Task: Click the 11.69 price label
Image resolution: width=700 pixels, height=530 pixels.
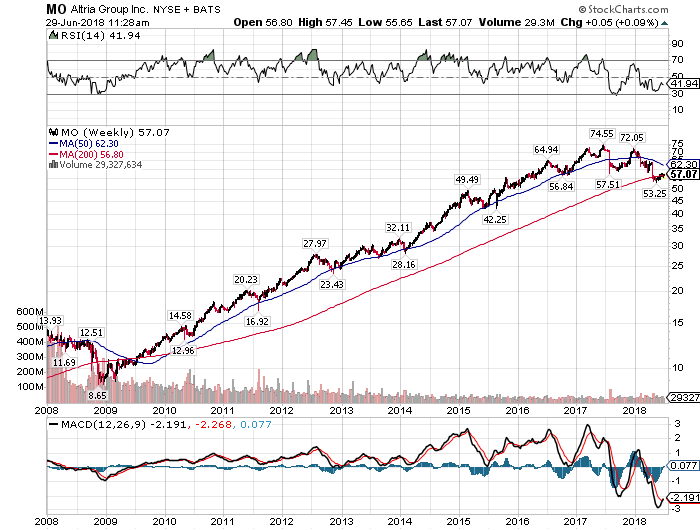Action: pos(64,363)
